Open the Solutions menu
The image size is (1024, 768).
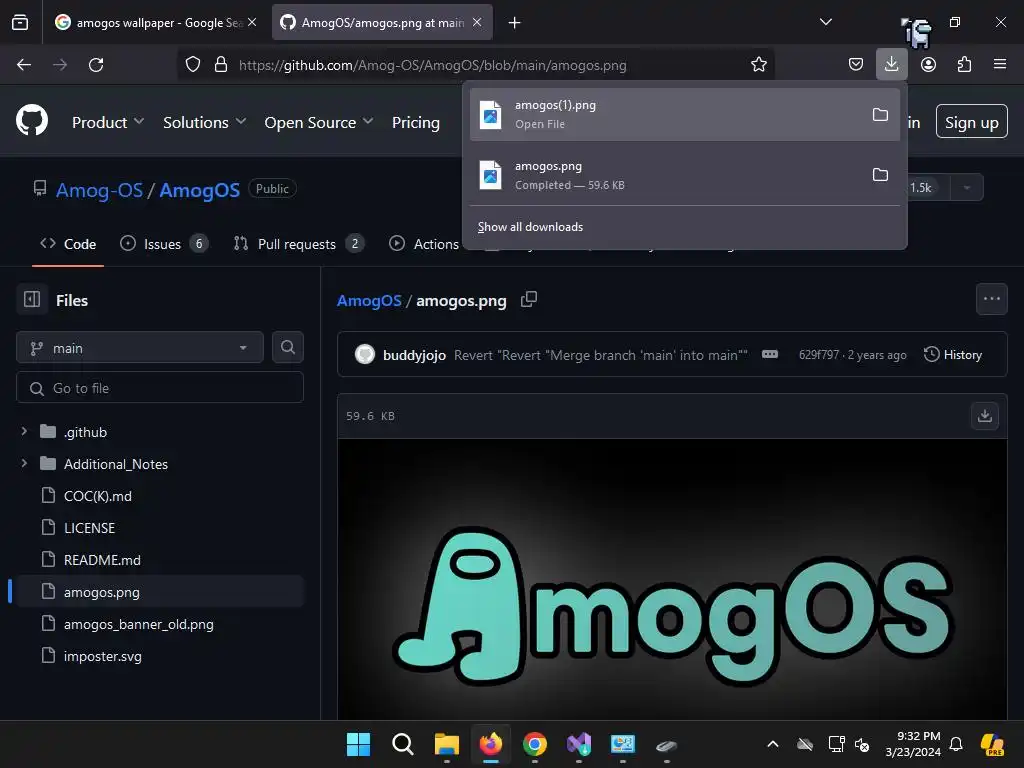204,122
